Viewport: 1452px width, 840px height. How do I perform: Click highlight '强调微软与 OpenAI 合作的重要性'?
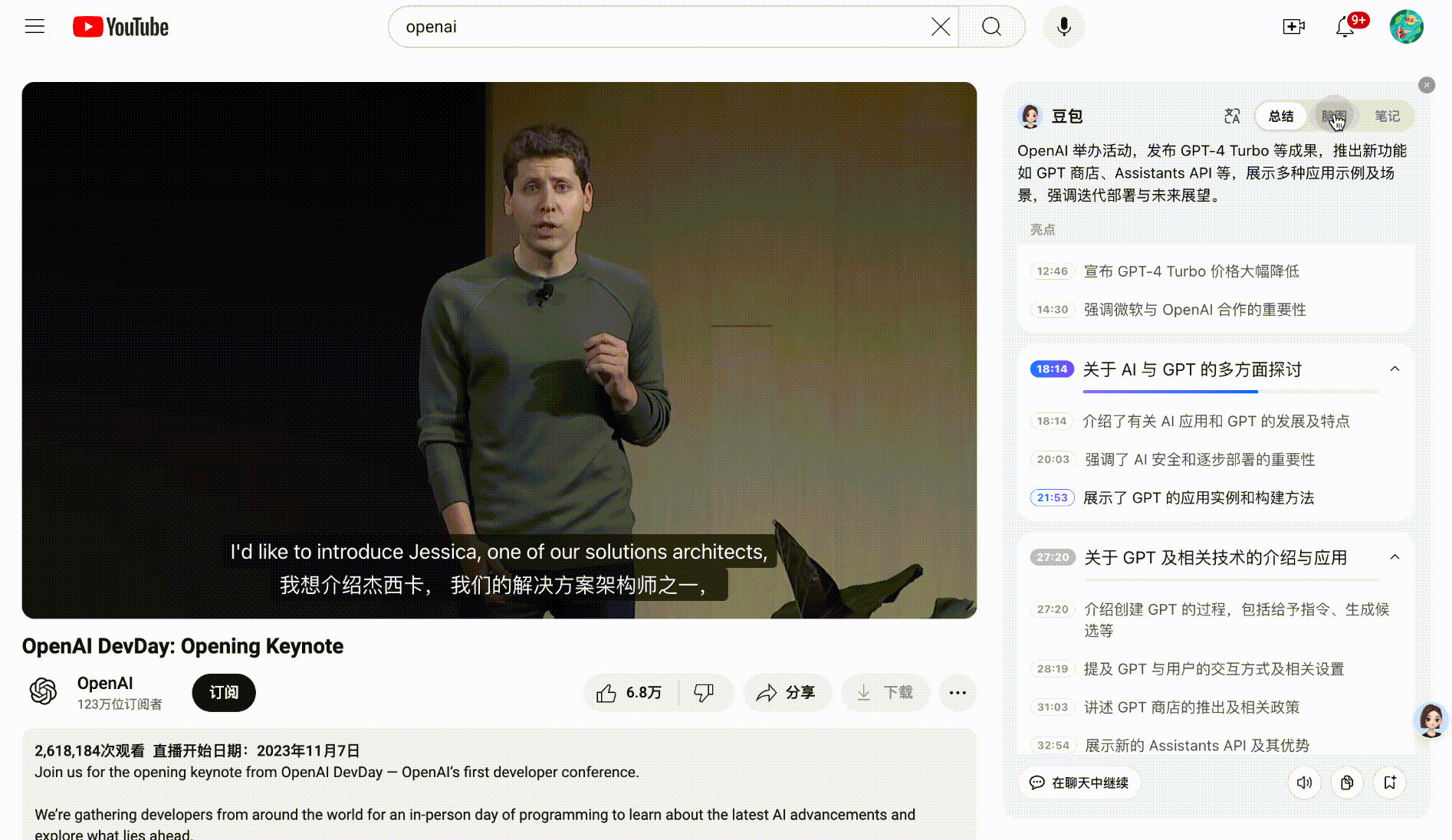(1195, 310)
